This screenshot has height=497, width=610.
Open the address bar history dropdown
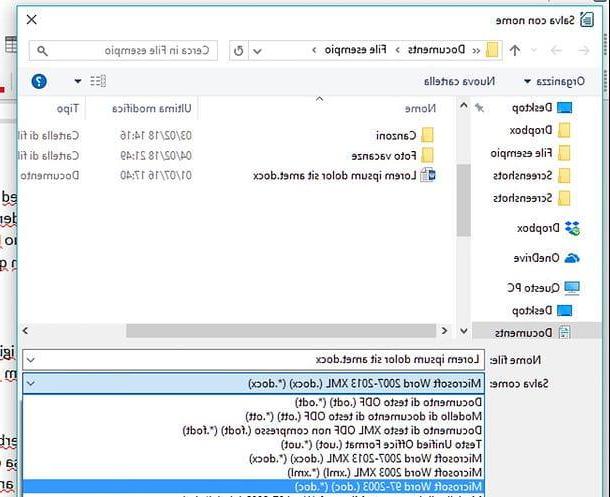[257, 51]
